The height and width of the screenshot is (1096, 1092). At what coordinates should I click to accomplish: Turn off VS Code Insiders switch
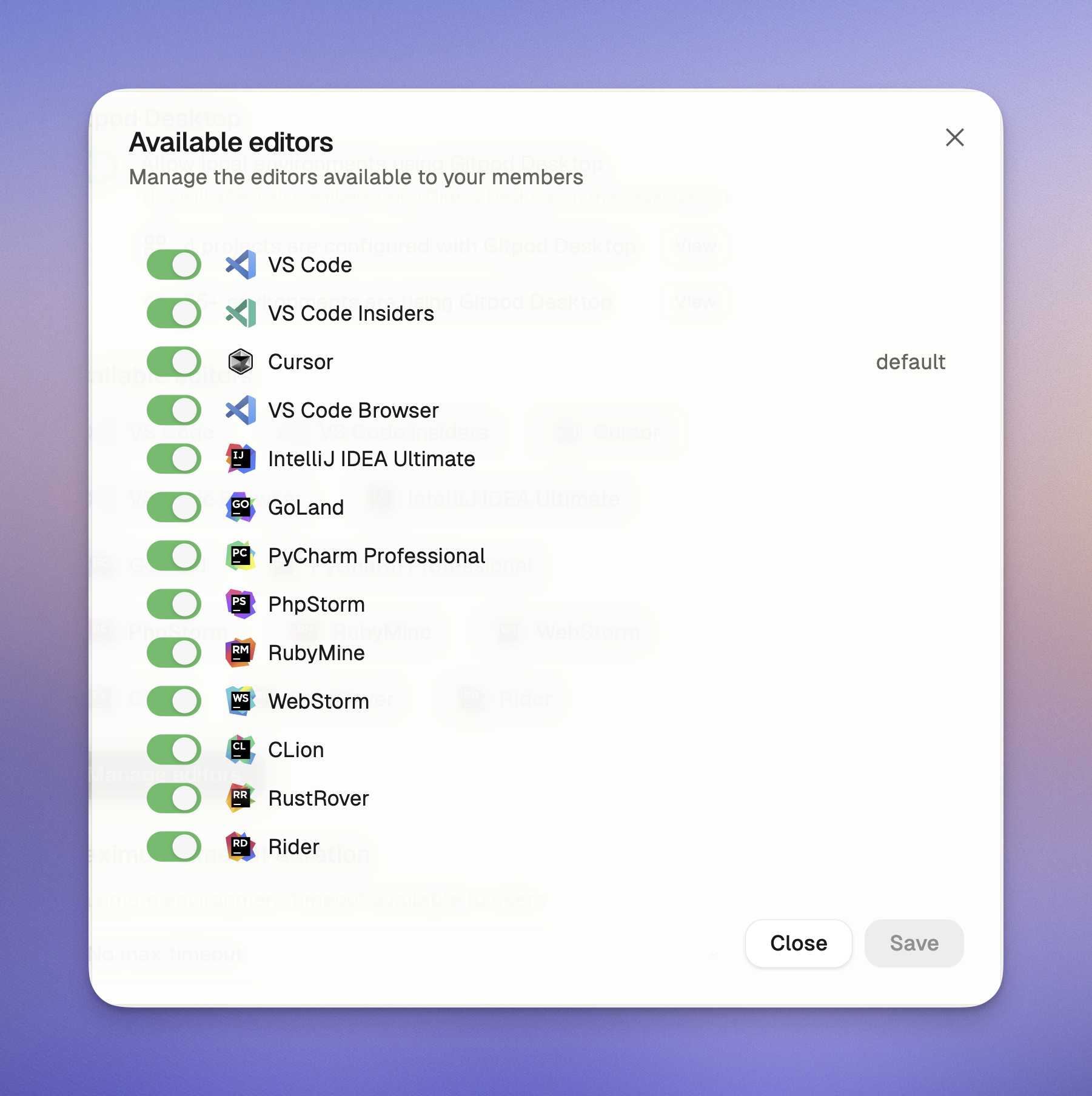(174, 313)
